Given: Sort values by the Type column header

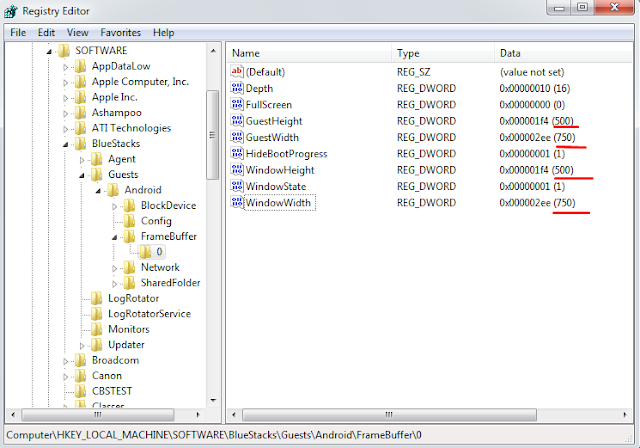Looking at the screenshot, I should pos(443,53).
